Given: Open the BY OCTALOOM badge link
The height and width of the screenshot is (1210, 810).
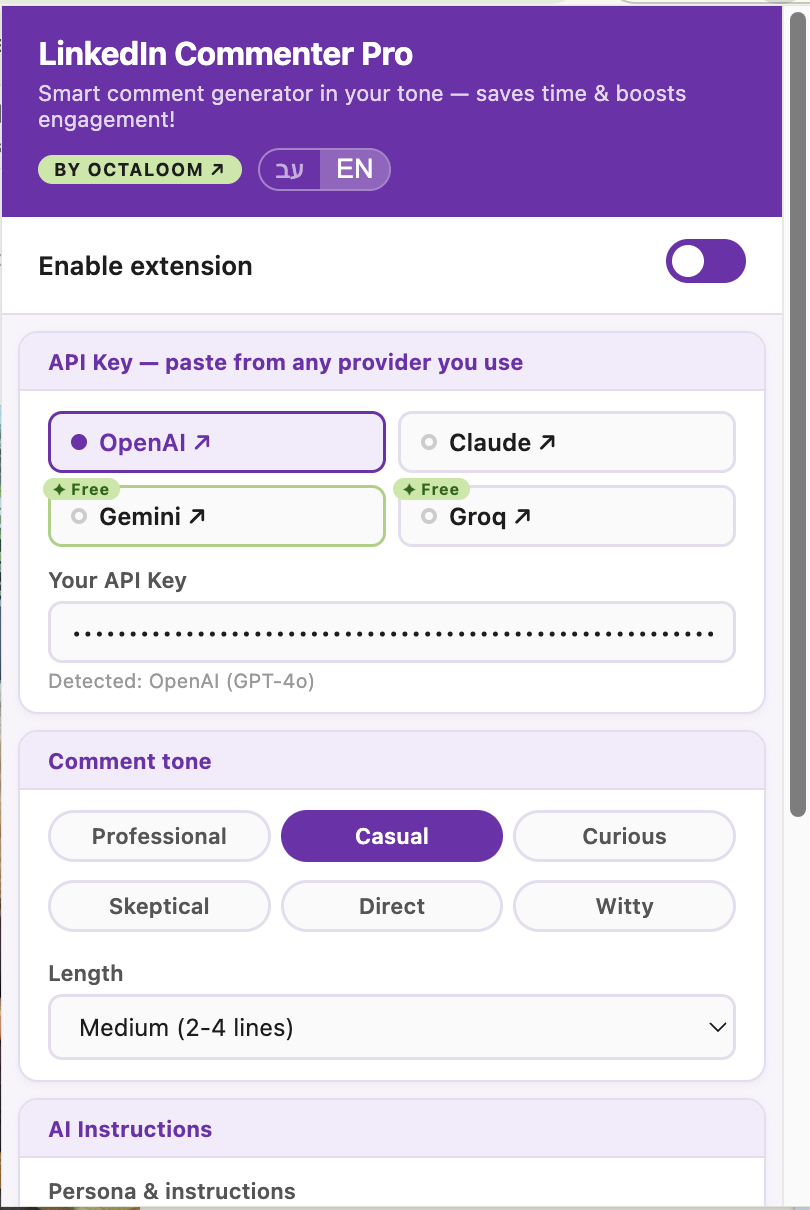Looking at the screenshot, I should [140, 169].
